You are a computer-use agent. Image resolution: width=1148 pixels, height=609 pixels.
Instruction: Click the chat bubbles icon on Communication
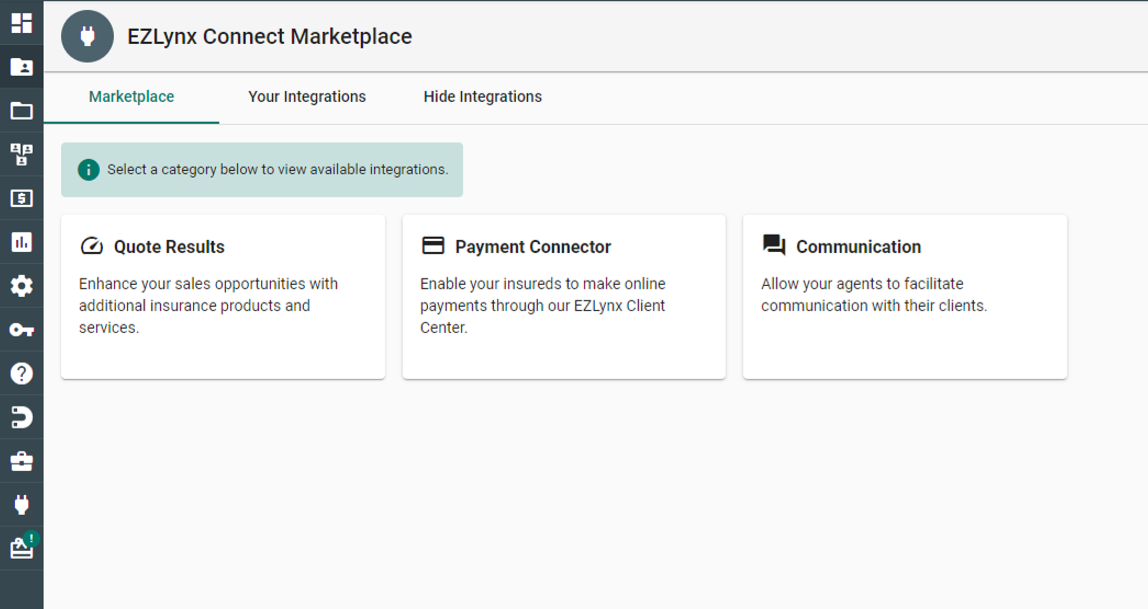point(774,244)
